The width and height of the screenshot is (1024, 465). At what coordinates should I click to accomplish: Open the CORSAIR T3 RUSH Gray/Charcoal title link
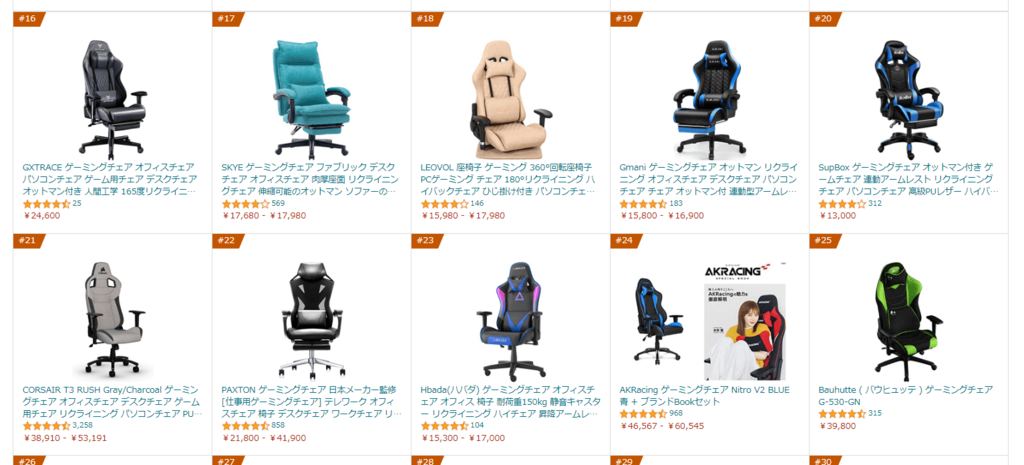112,402
